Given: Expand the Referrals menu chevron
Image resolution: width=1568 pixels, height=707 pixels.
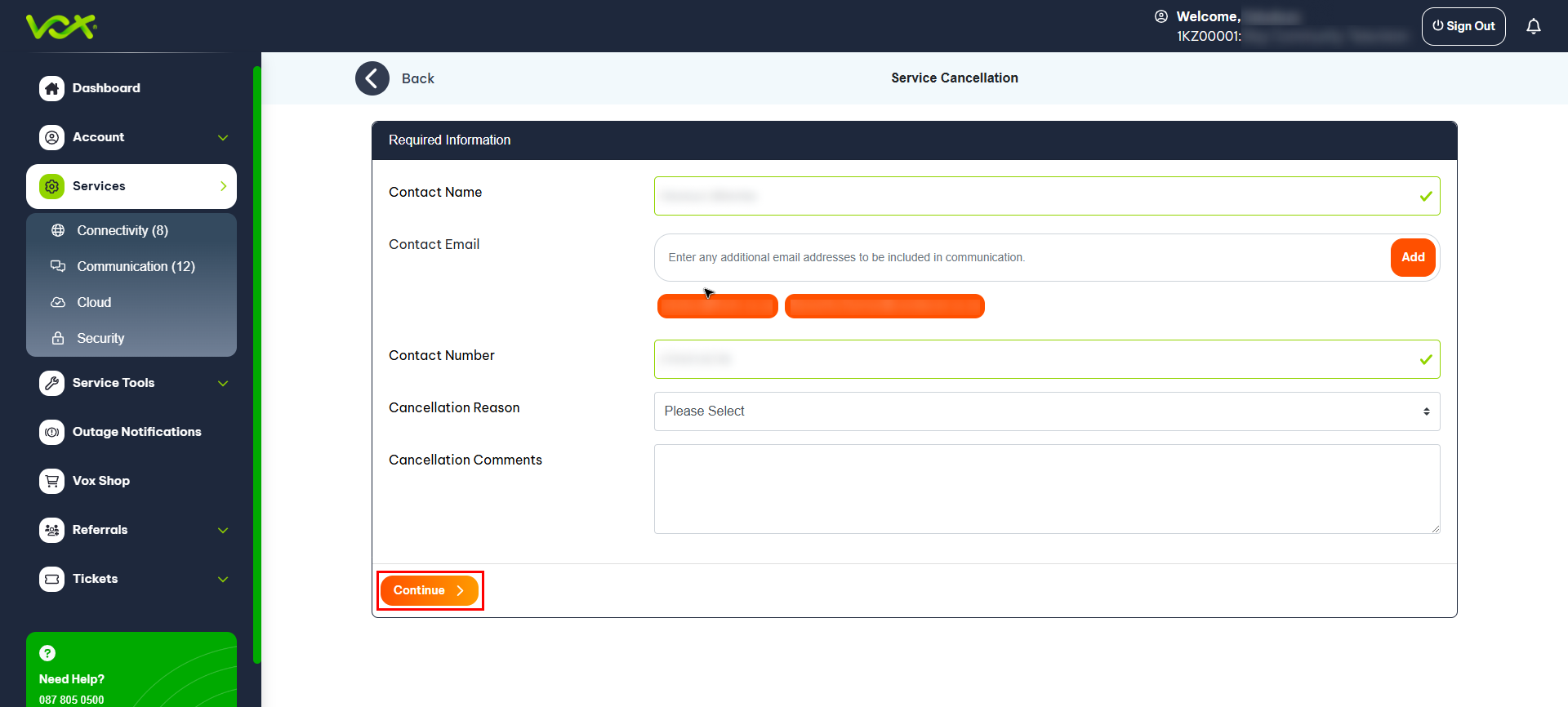Looking at the screenshot, I should pos(223,530).
